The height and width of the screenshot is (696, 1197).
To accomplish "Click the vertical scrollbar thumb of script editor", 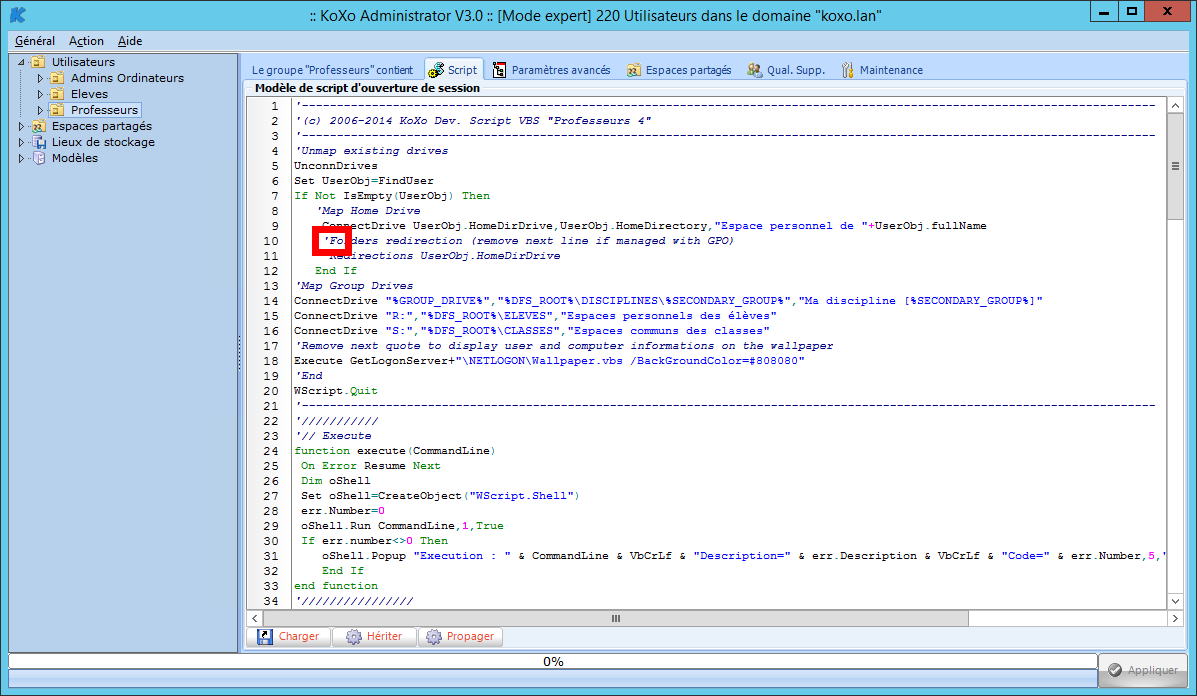I will point(1175,166).
